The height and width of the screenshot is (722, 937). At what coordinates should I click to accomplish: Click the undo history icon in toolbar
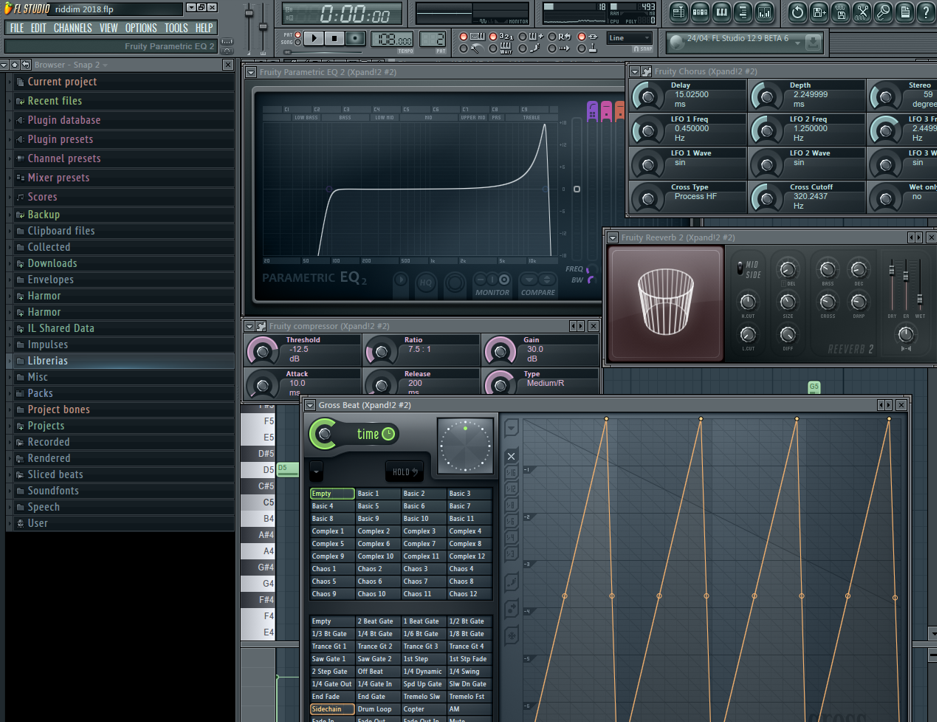point(797,11)
